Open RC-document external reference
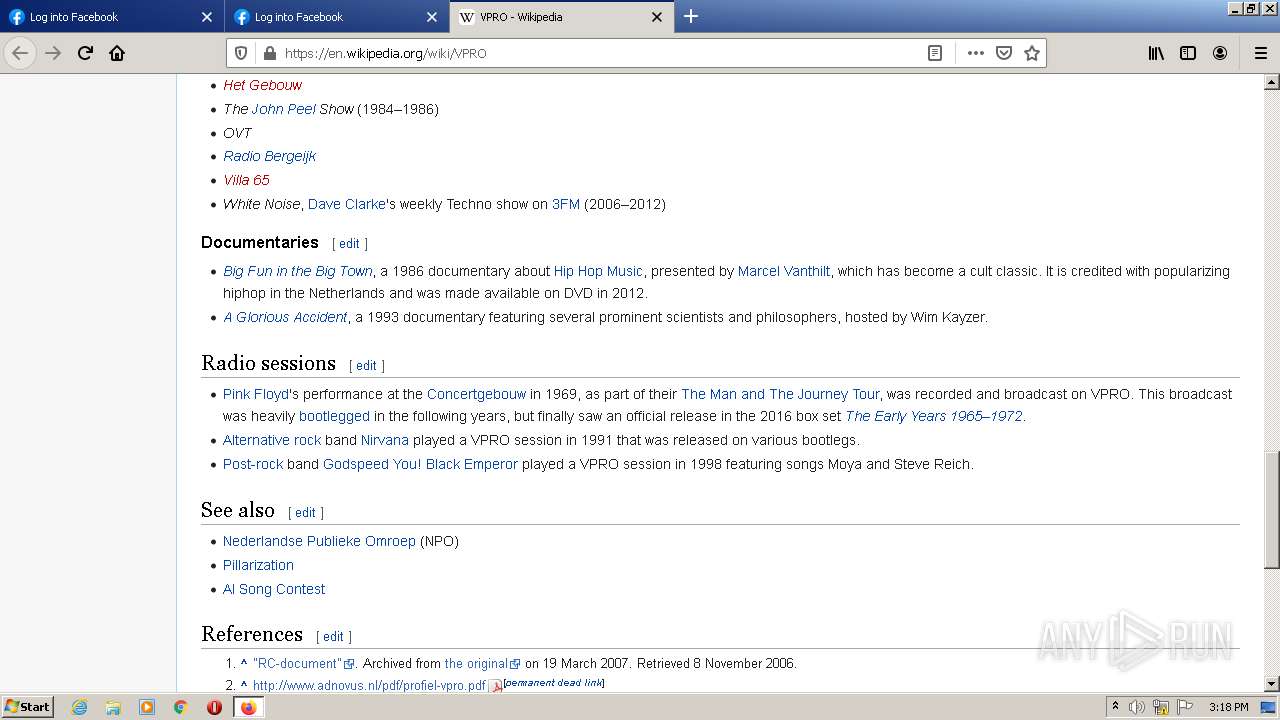The image size is (1280, 720). pyautogui.click(x=303, y=663)
